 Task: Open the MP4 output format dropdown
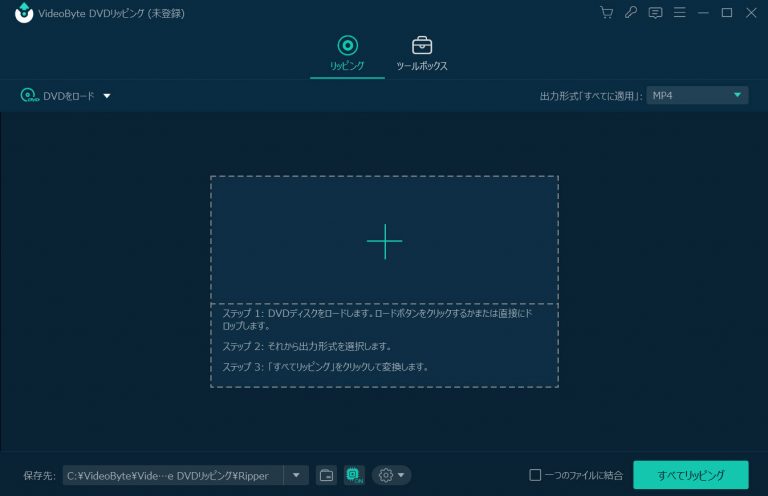coord(697,95)
